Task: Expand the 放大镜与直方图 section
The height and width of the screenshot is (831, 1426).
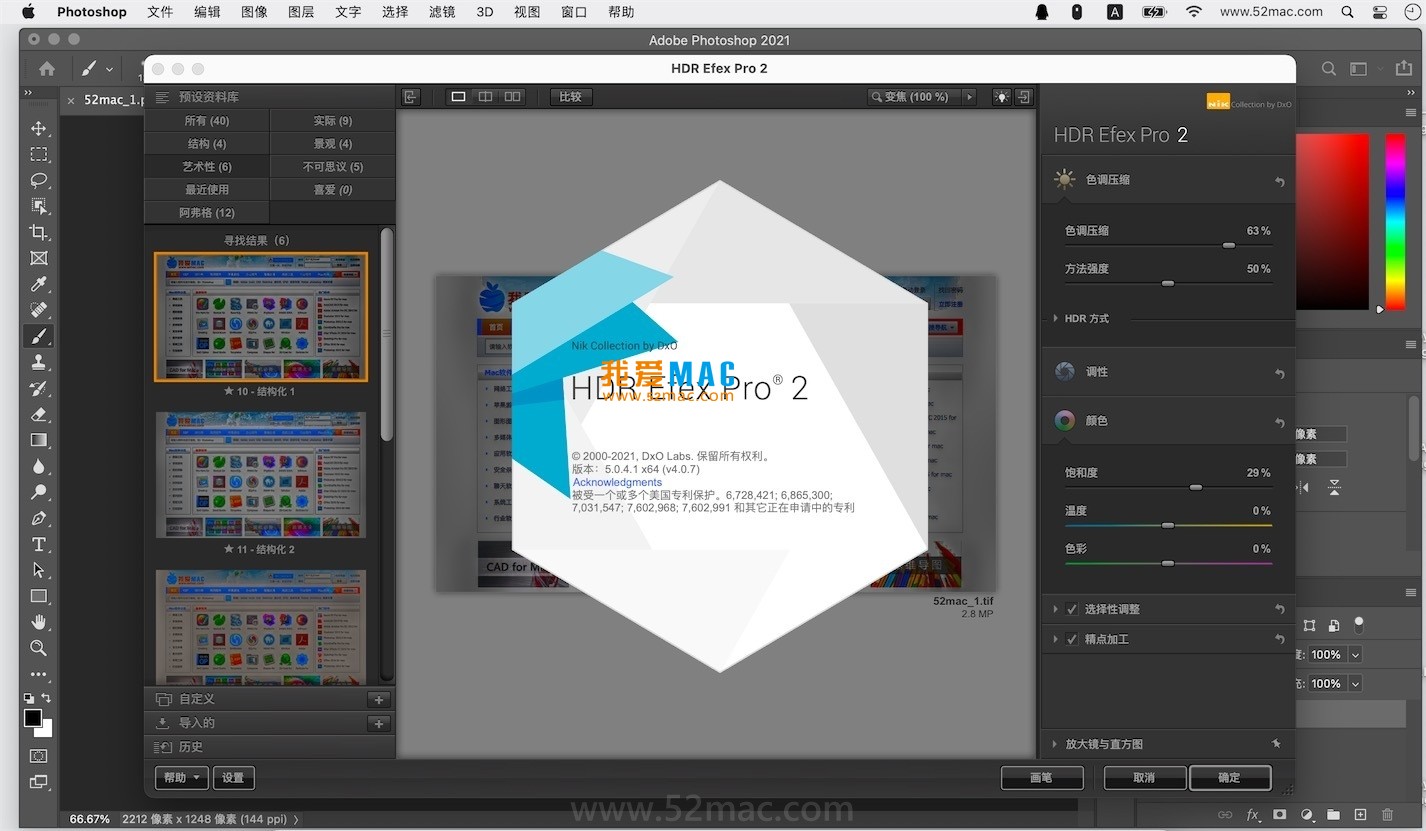Action: (x=1055, y=744)
